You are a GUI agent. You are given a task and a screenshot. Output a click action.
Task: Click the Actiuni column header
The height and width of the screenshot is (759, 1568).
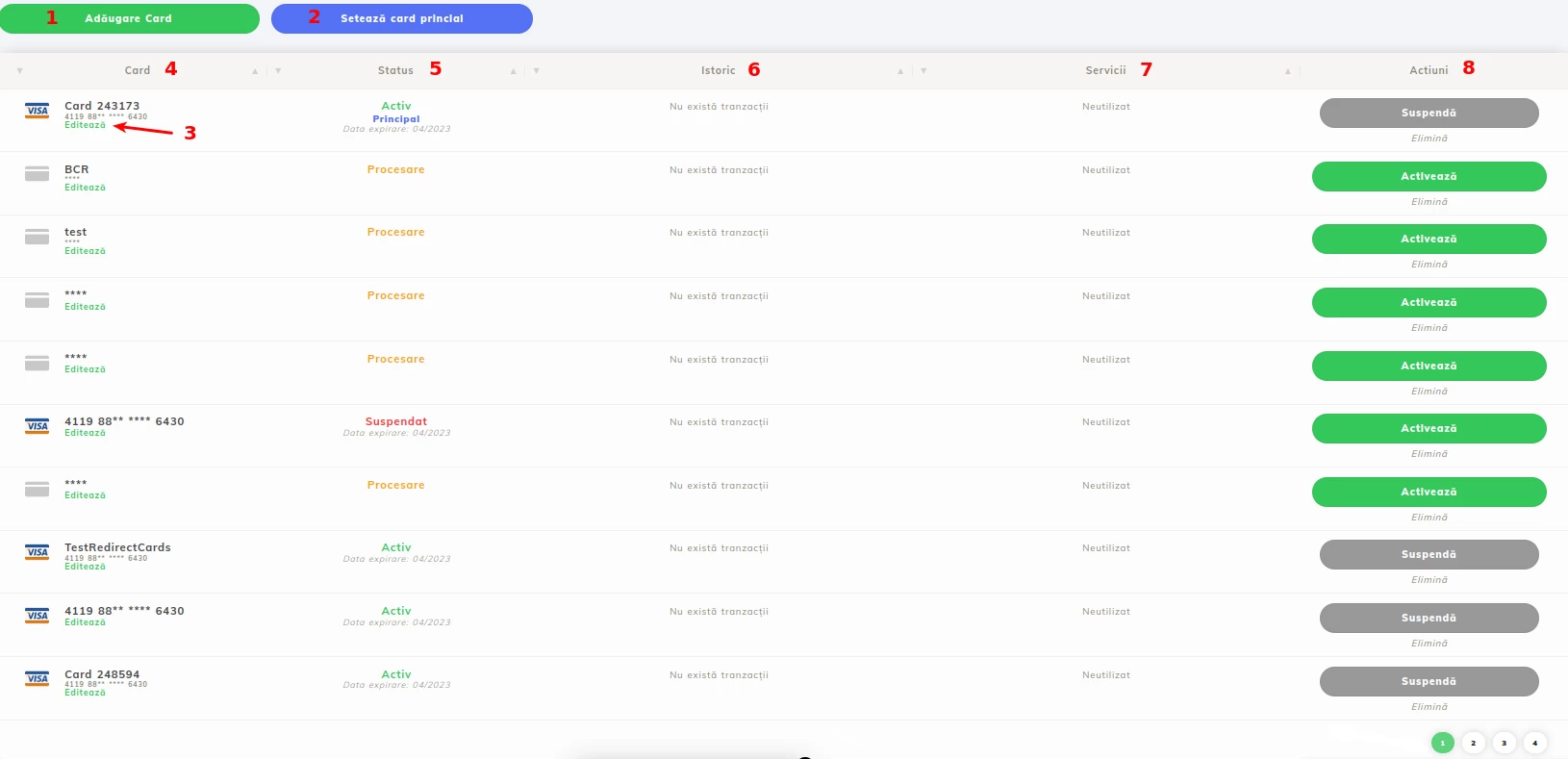click(1429, 70)
